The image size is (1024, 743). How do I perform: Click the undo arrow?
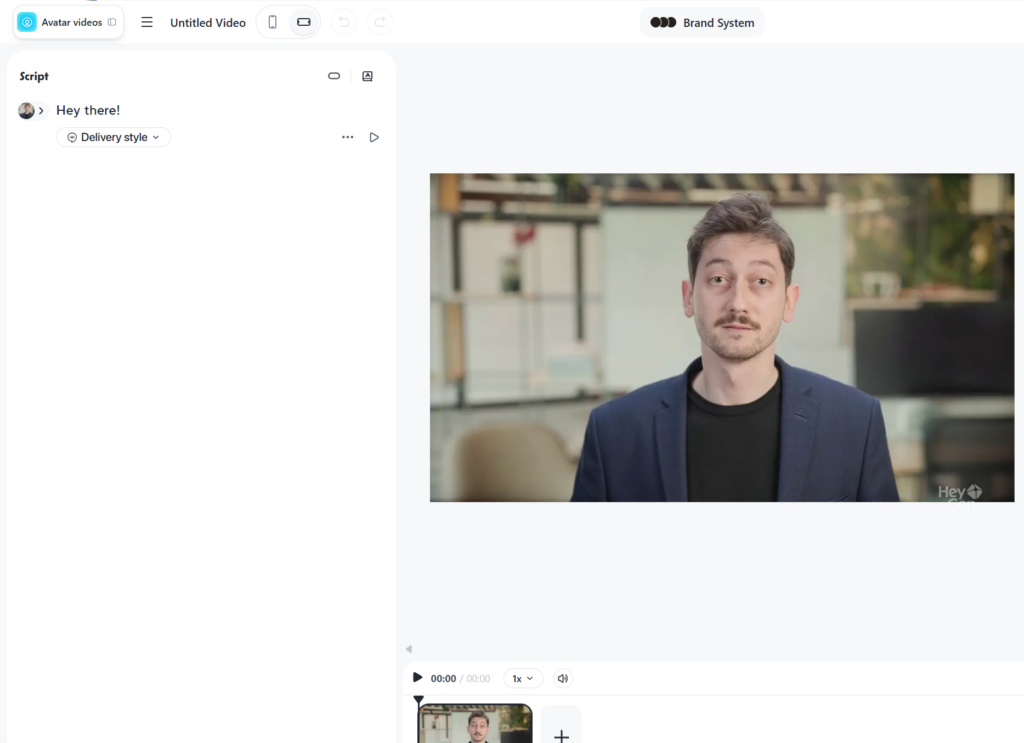(343, 22)
